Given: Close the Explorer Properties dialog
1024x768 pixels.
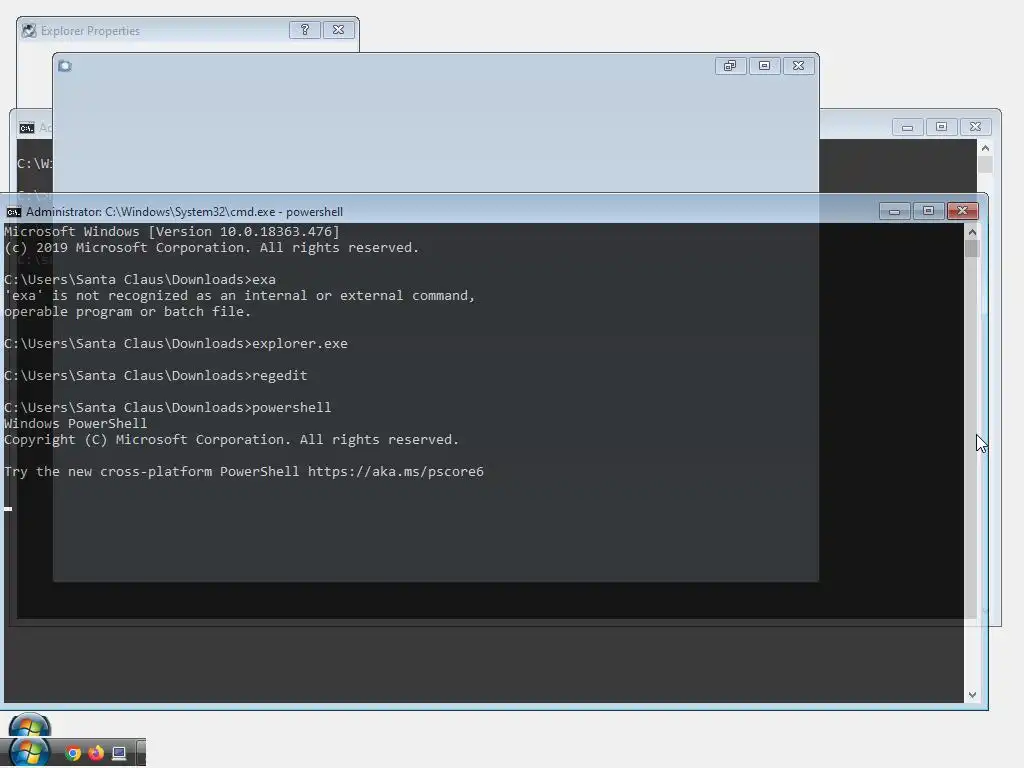Looking at the screenshot, I should 338,30.
